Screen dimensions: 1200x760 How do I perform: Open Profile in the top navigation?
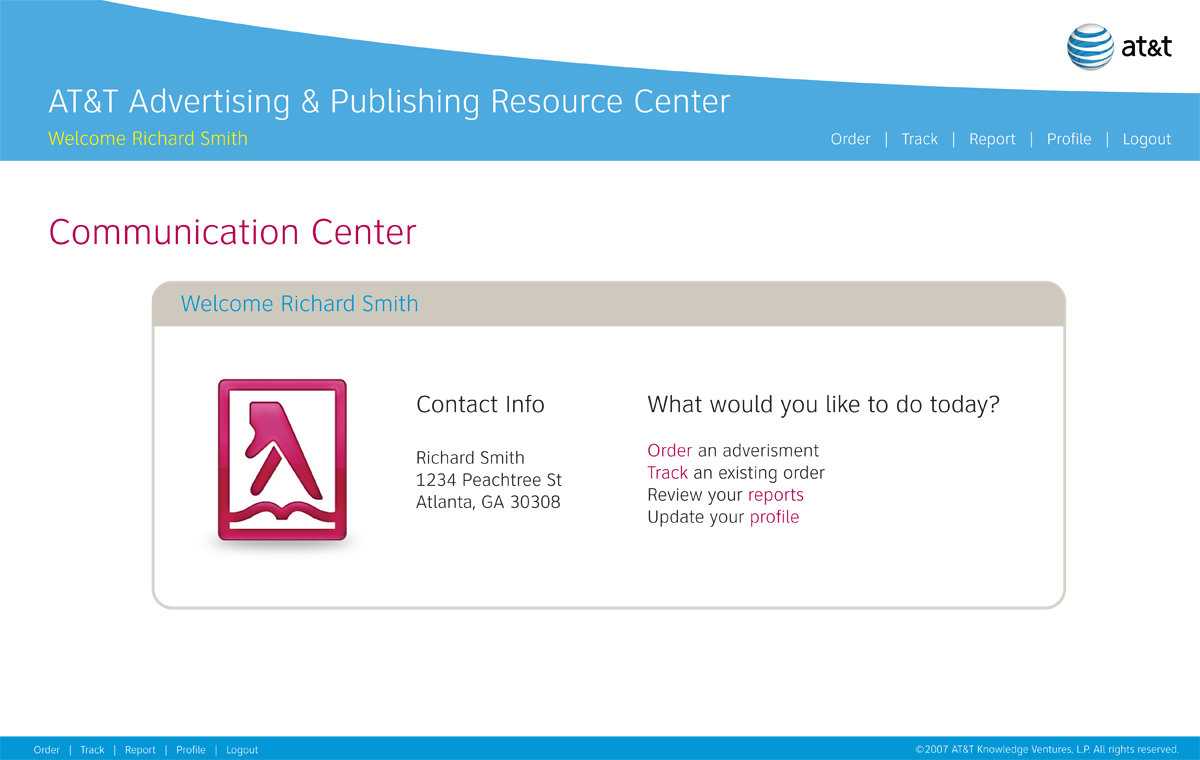pos(1069,139)
